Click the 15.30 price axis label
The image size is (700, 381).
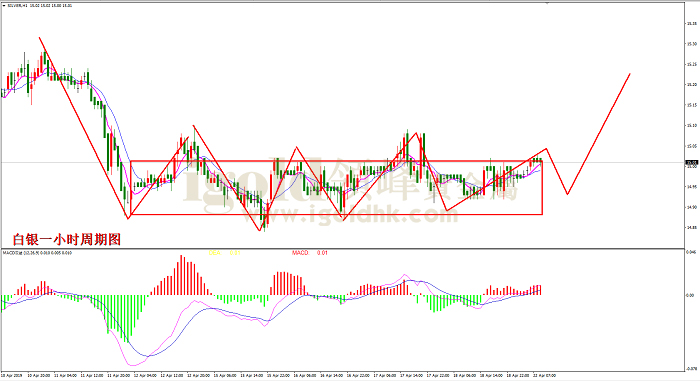(692, 44)
